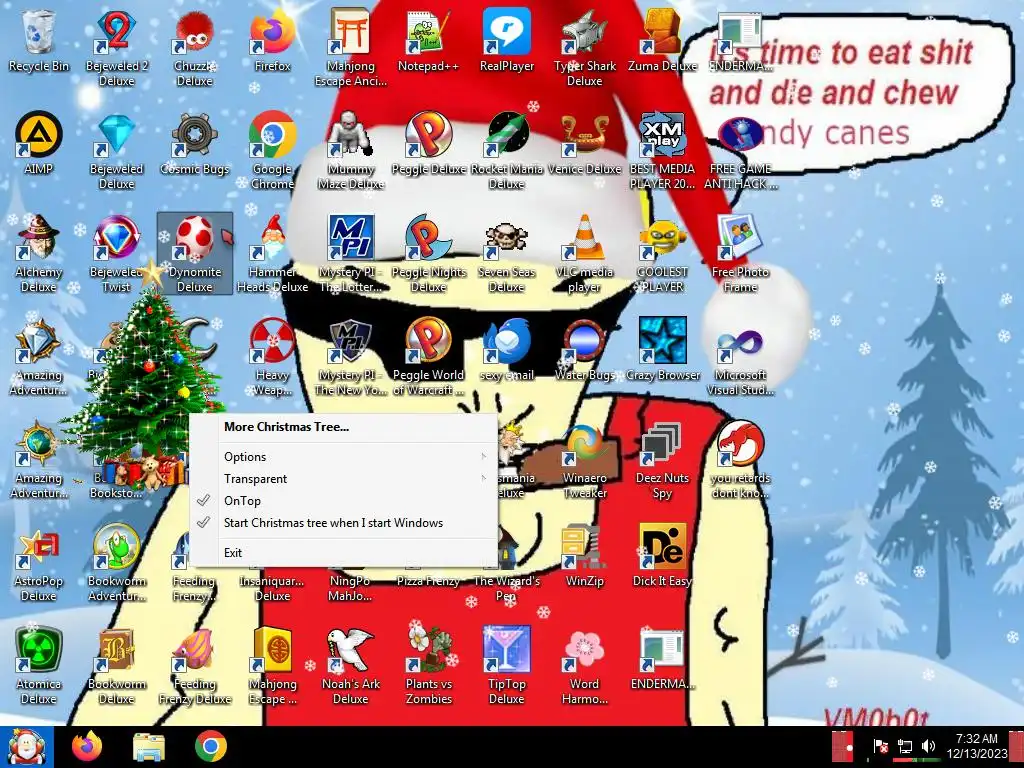This screenshot has width=1024, height=768.
Task: Open the Santa Start button
Action: [x=27, y=747]
